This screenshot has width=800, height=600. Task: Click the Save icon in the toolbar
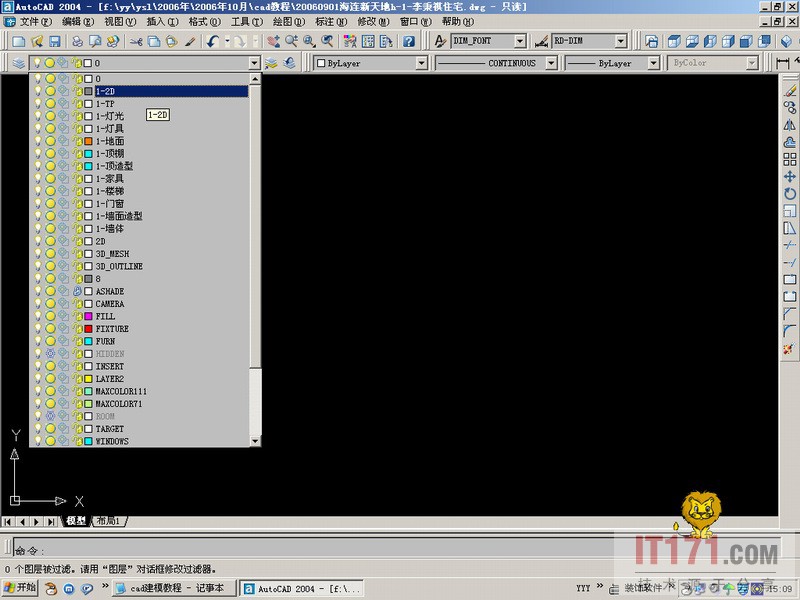click(54, 41)
